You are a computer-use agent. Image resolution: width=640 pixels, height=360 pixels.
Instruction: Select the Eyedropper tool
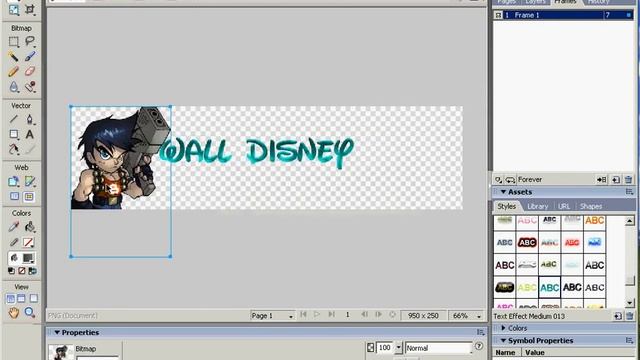tap(13, 227)
